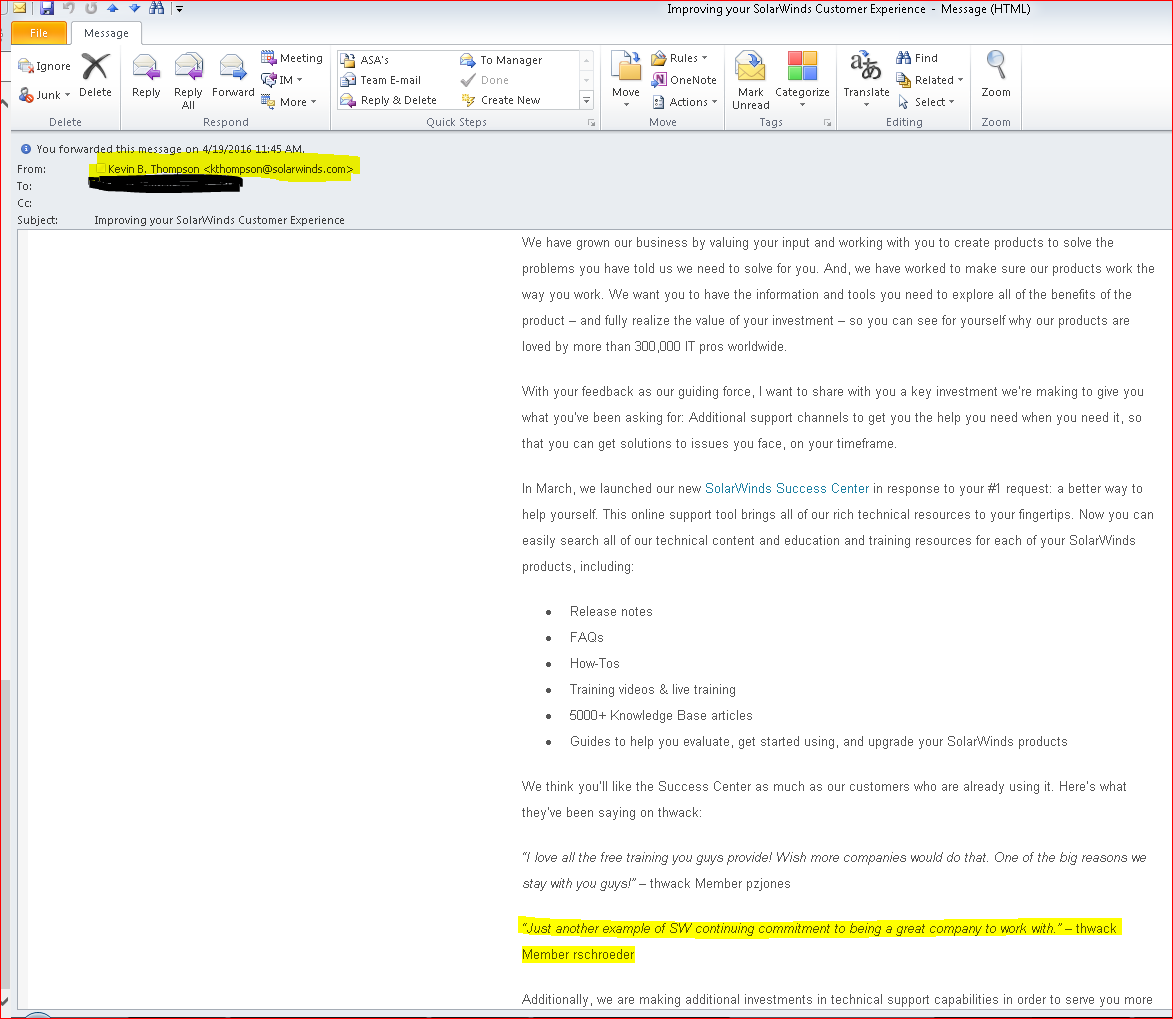Click Find in the Editing group
The image size is (1173, 1019).
(x=917, y=58)
